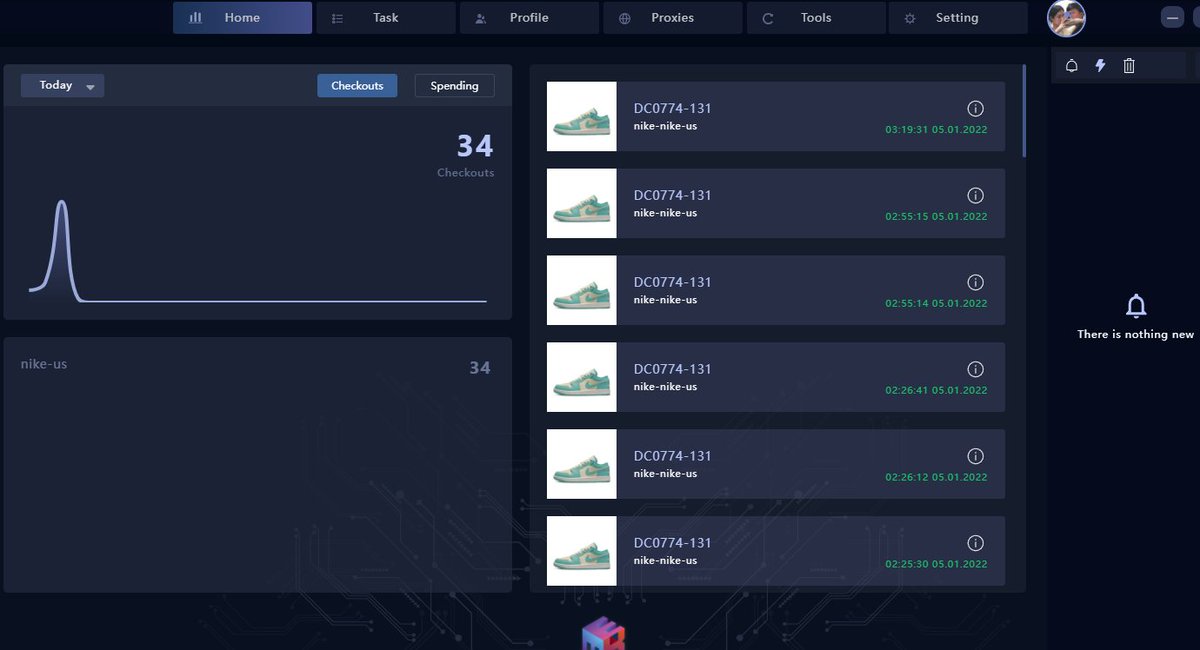1200x650 pixels.
Task: Click the Profile tab people icon
Action: coord(481,18)
